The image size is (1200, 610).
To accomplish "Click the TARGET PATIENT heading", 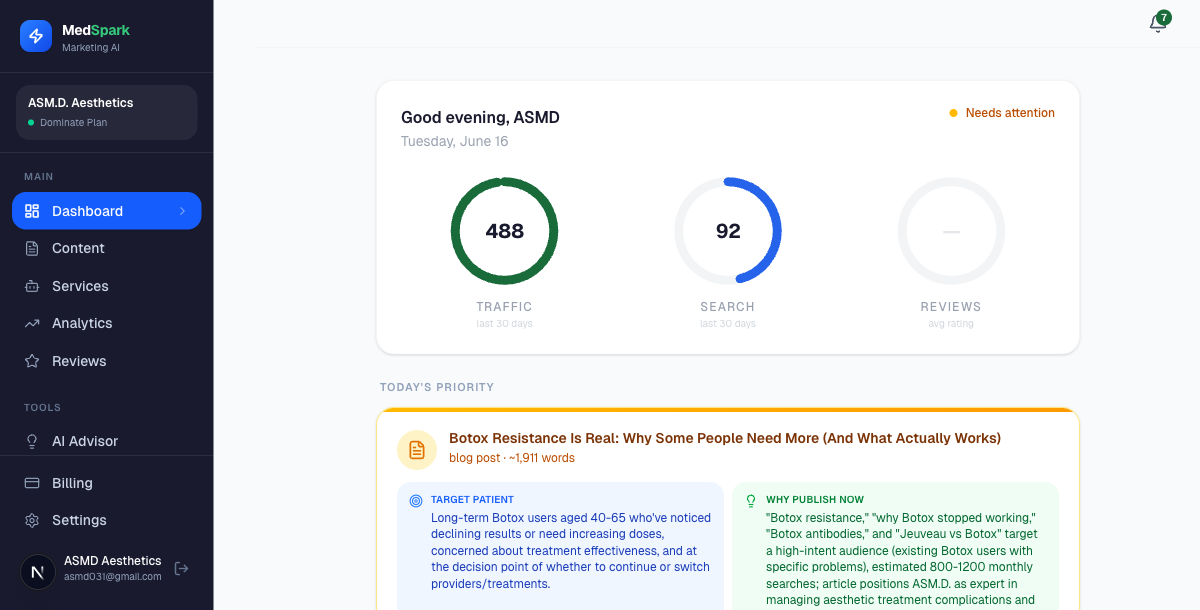I will pyautogui.click(x=472, y=499).
